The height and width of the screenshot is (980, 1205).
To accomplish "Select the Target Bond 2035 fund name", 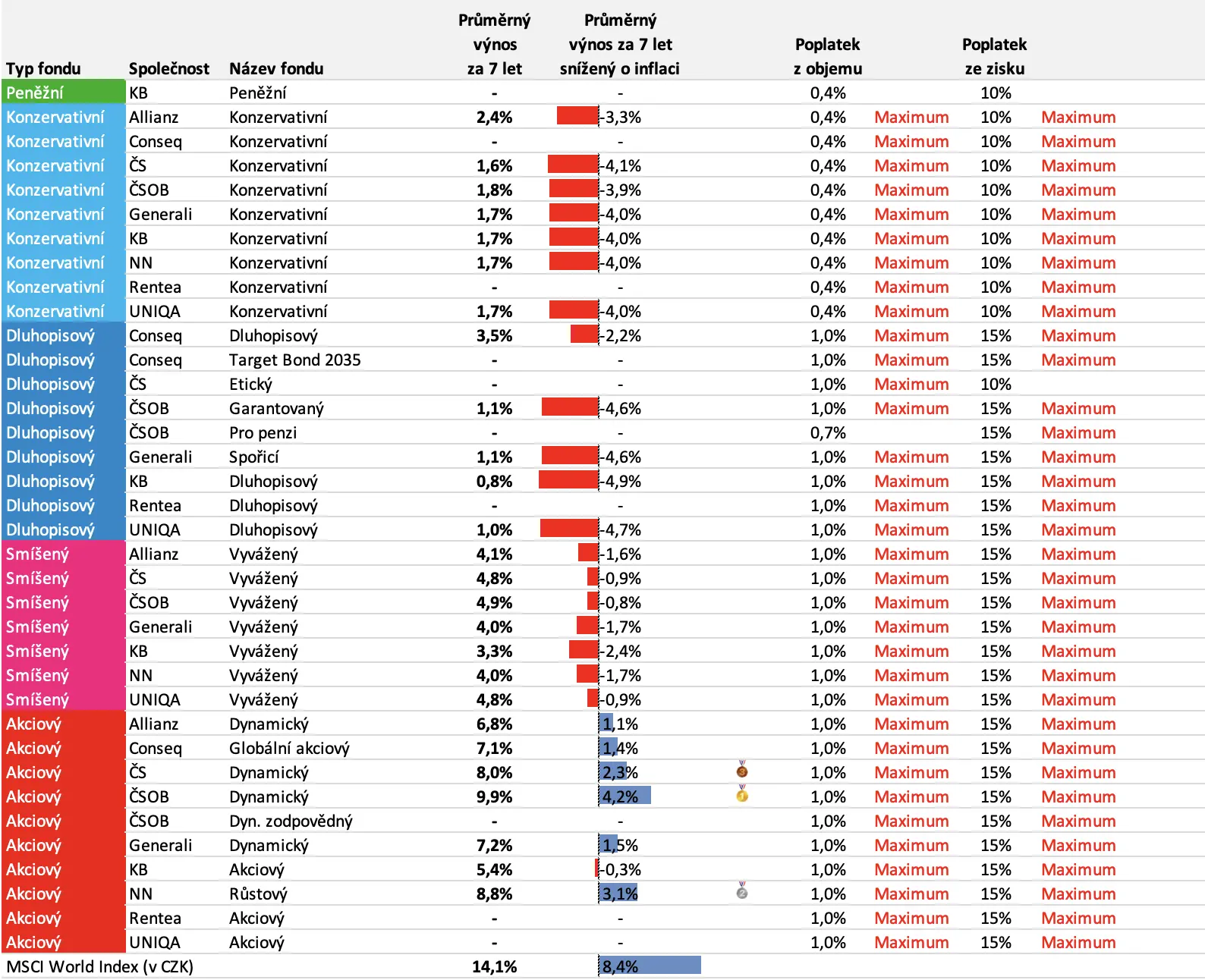I will pyautogui.click(x=295, y=360).
